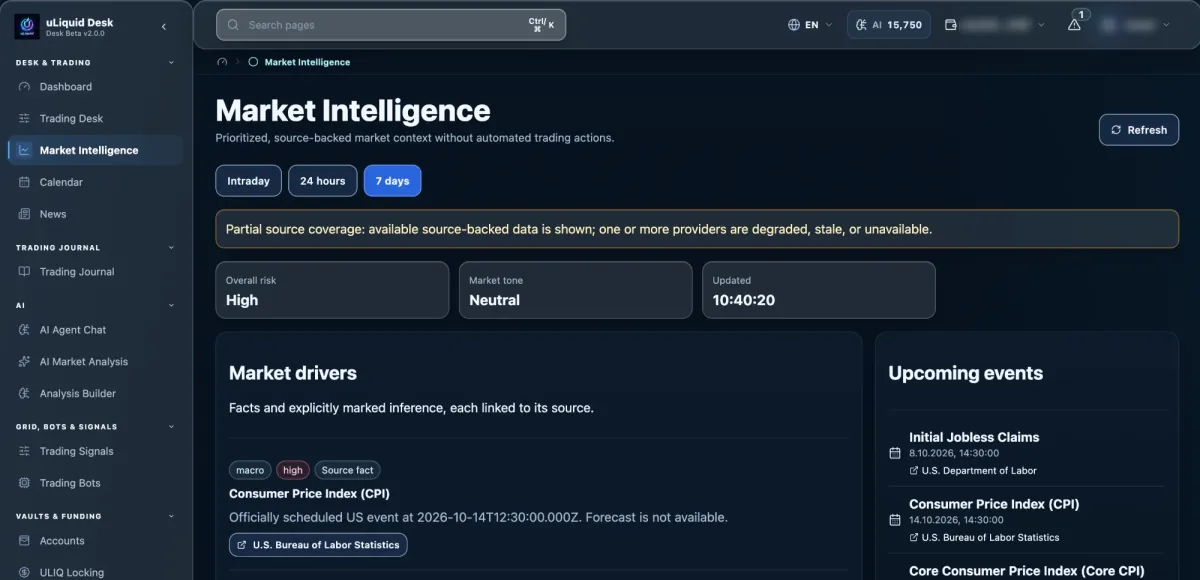Click the globe language icon

(794, 25)
